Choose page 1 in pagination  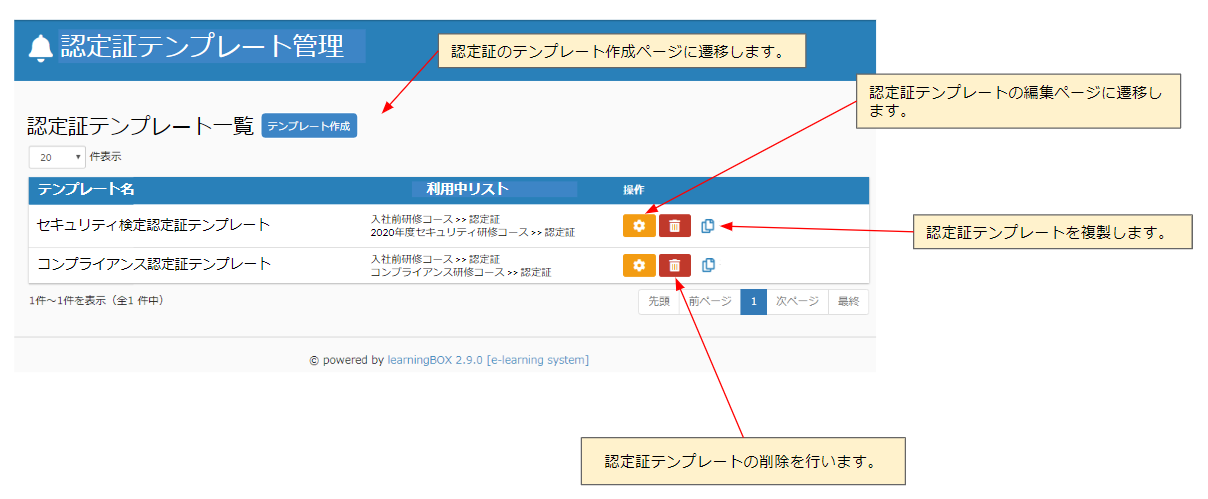click(x=753, y=302)
